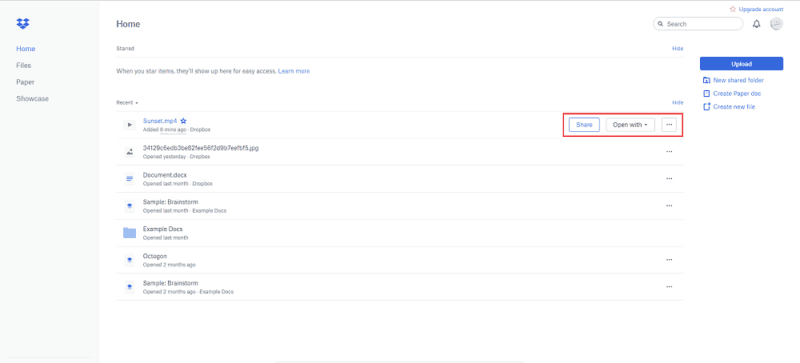Screen dimensions: 800x363
Task: Open more options for Sample: Brainstorm opened last month
Action: (x=669, y=206)
